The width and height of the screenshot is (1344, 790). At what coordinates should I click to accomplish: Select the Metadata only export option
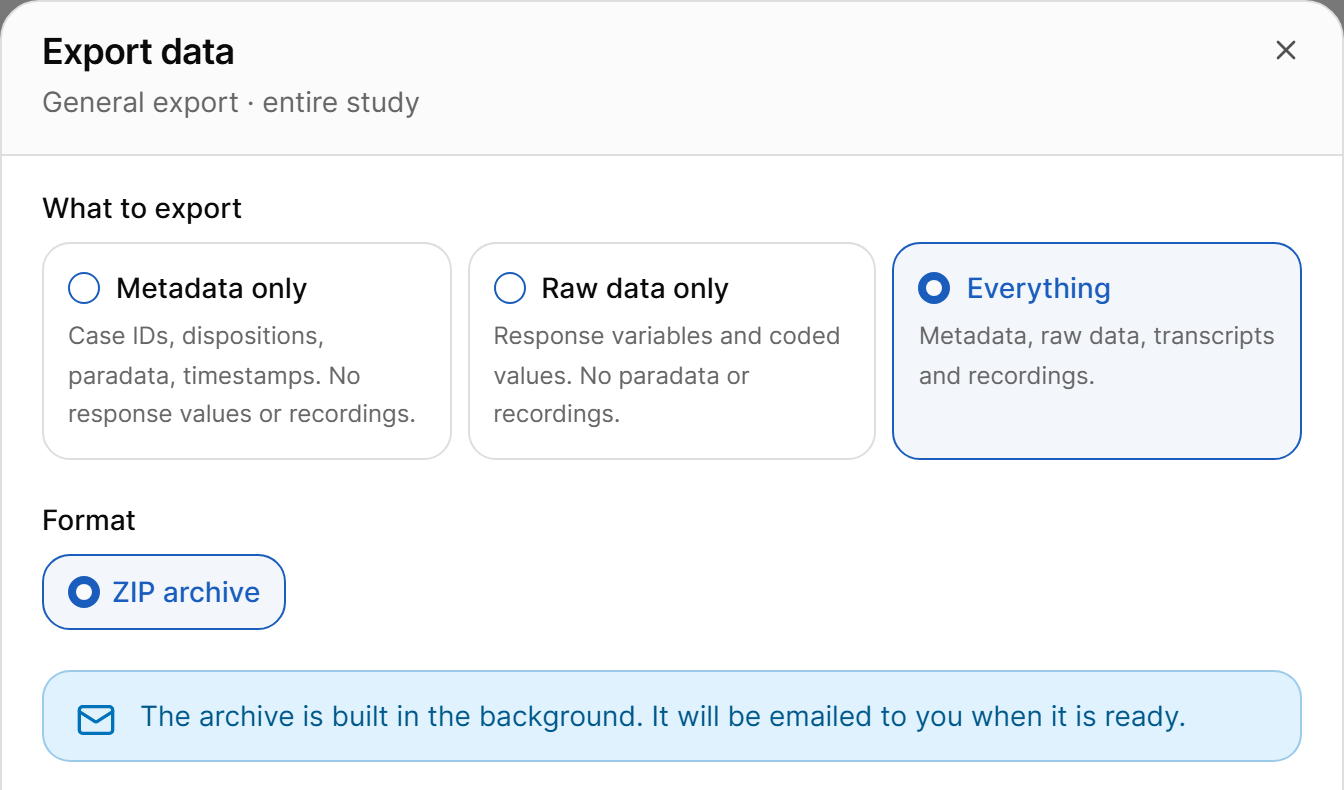(x=247, y=351)
